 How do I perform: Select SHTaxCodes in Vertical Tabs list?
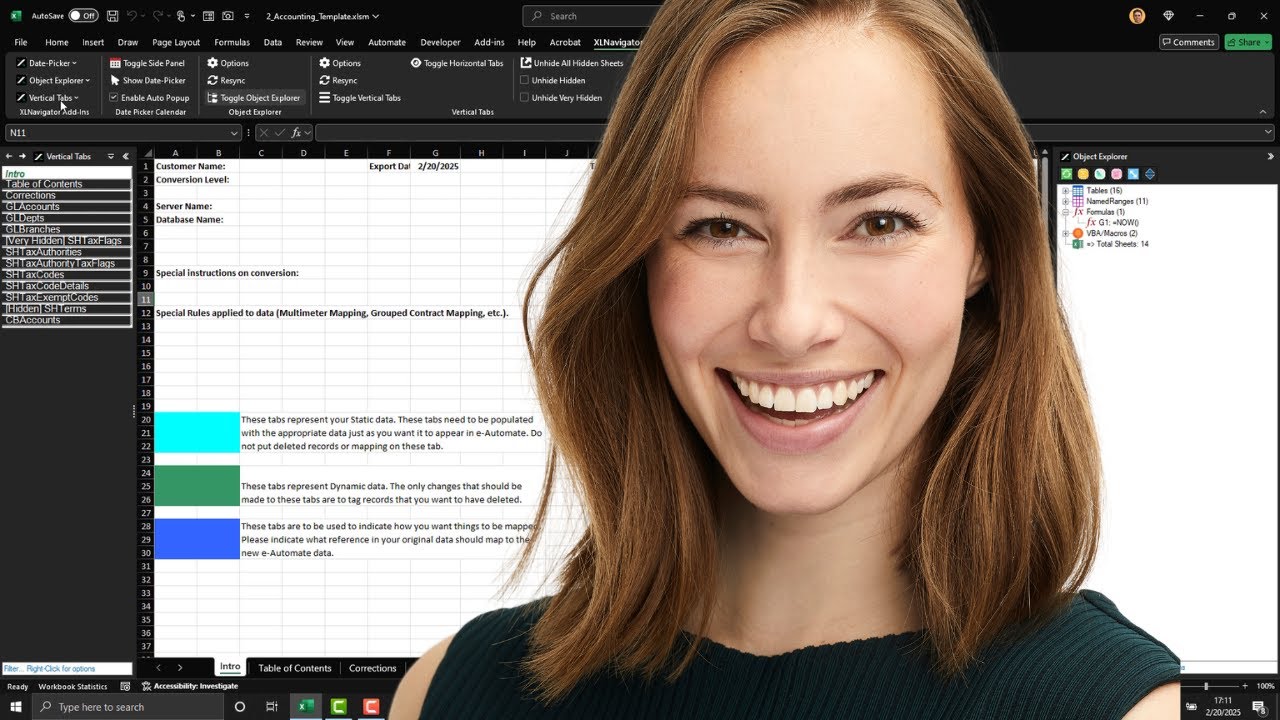tap(67, 275)
